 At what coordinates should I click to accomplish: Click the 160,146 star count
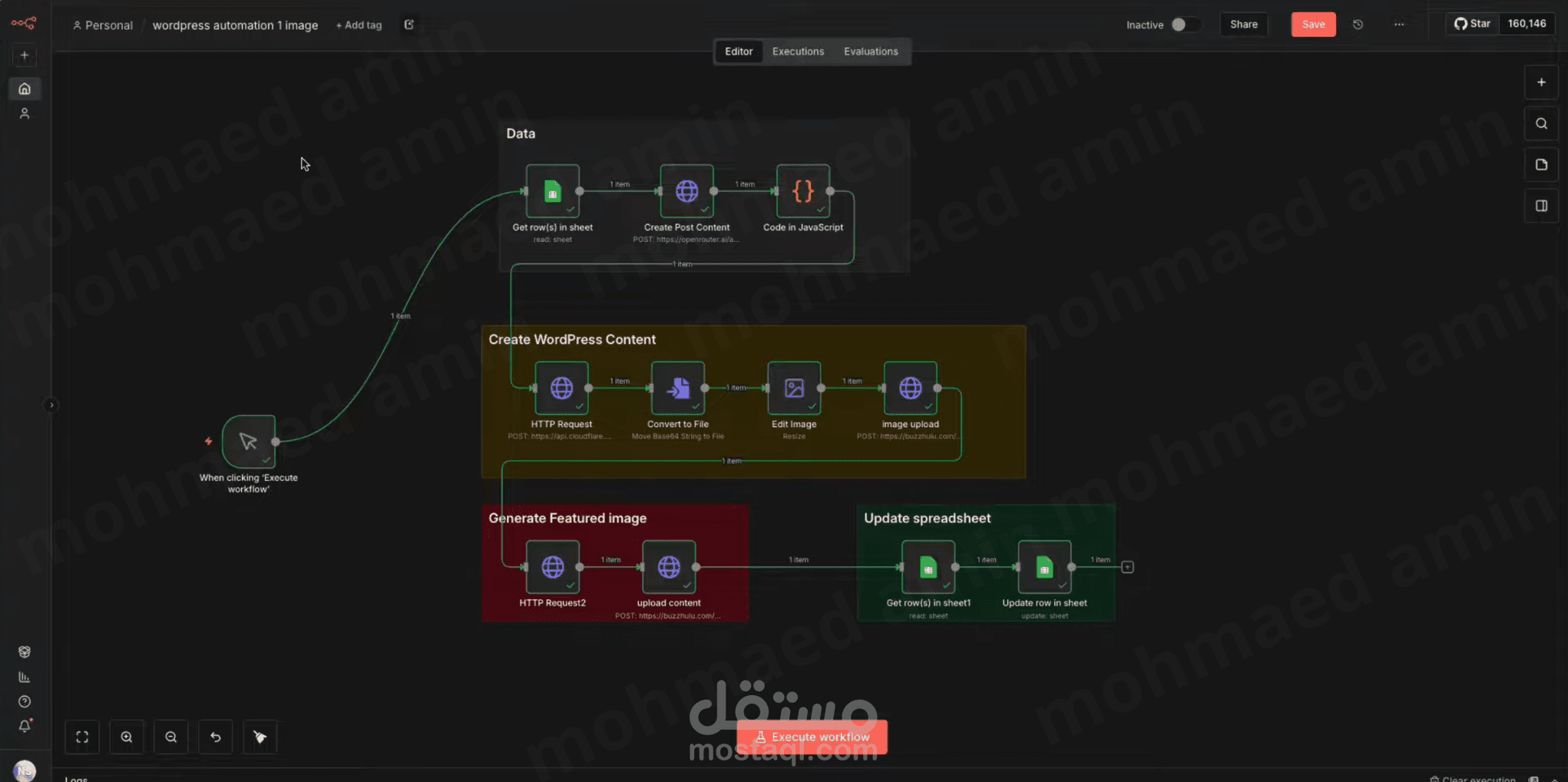coord(1527,24)
